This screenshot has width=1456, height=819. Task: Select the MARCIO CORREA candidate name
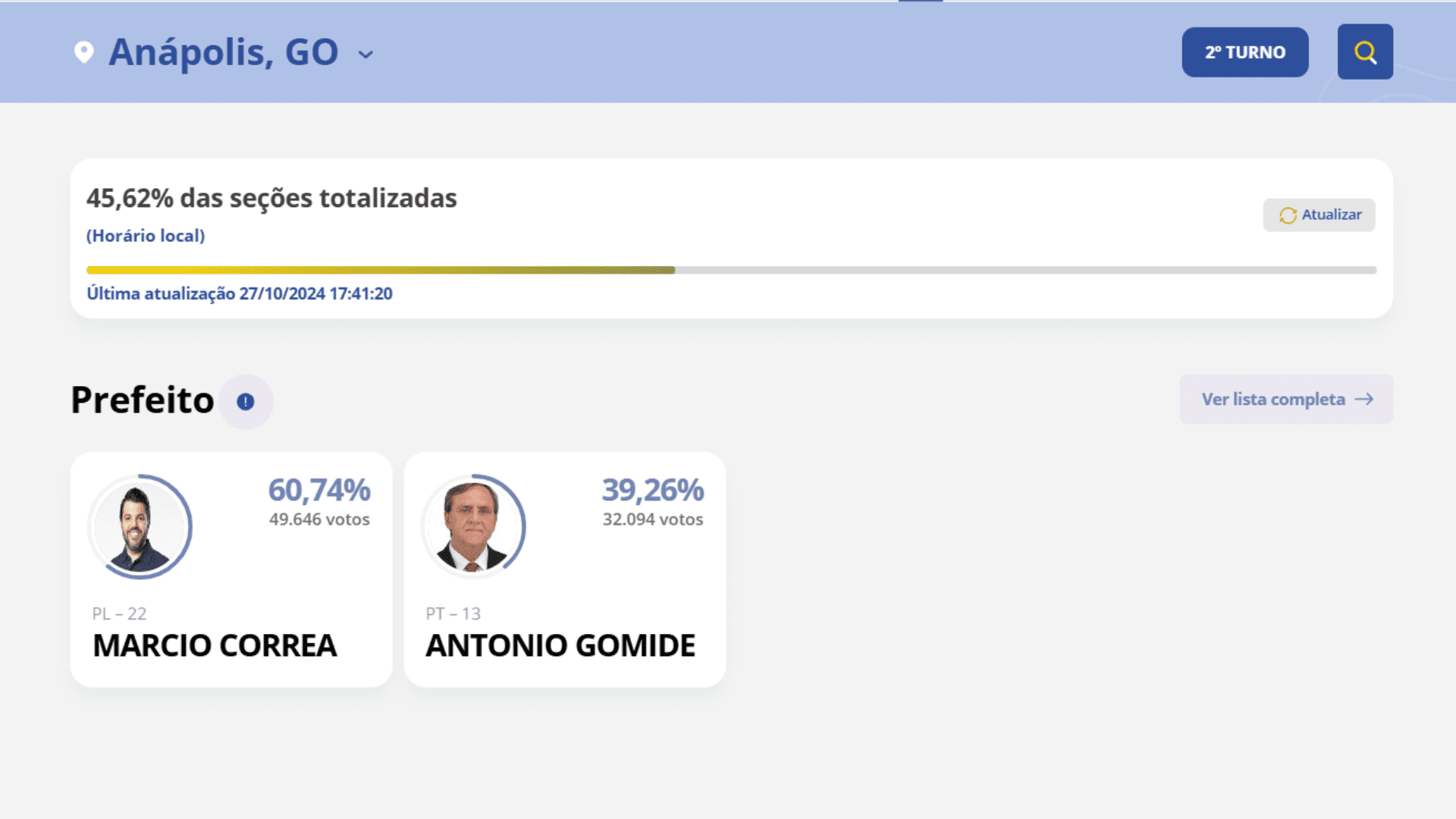(215, 645)
